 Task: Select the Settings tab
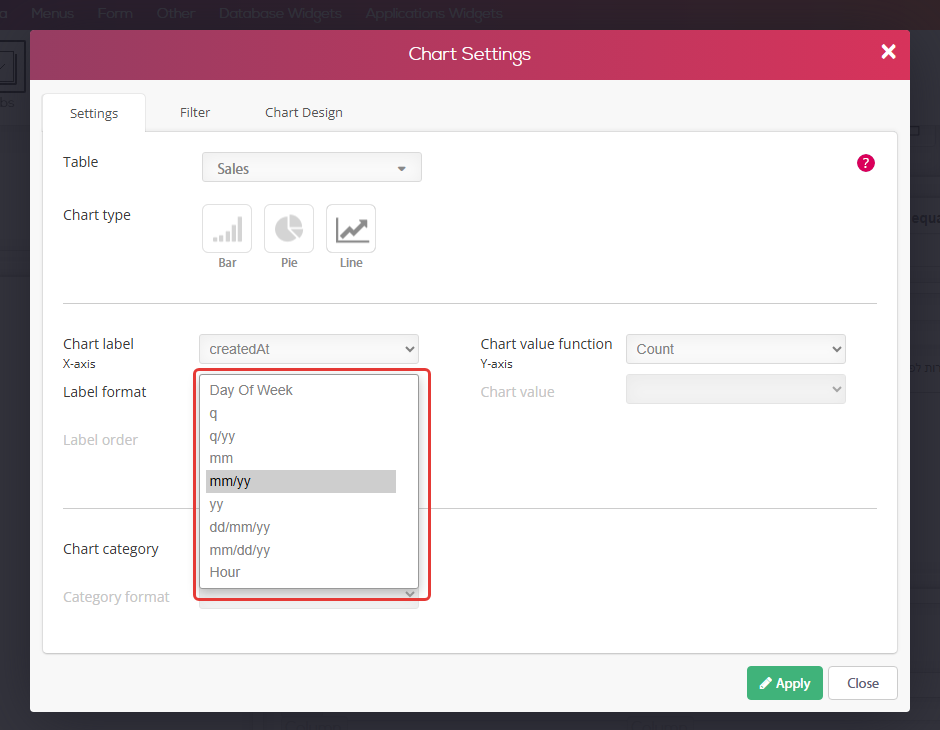click(94, 113)
